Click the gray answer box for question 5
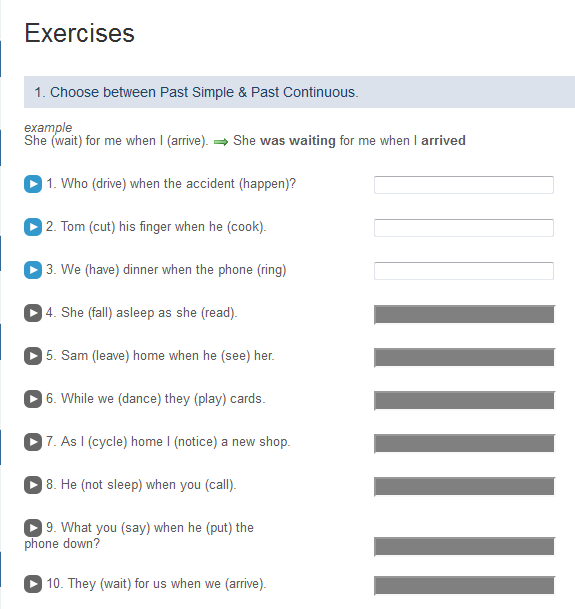 pyautogui.click(x=465, y=358)
